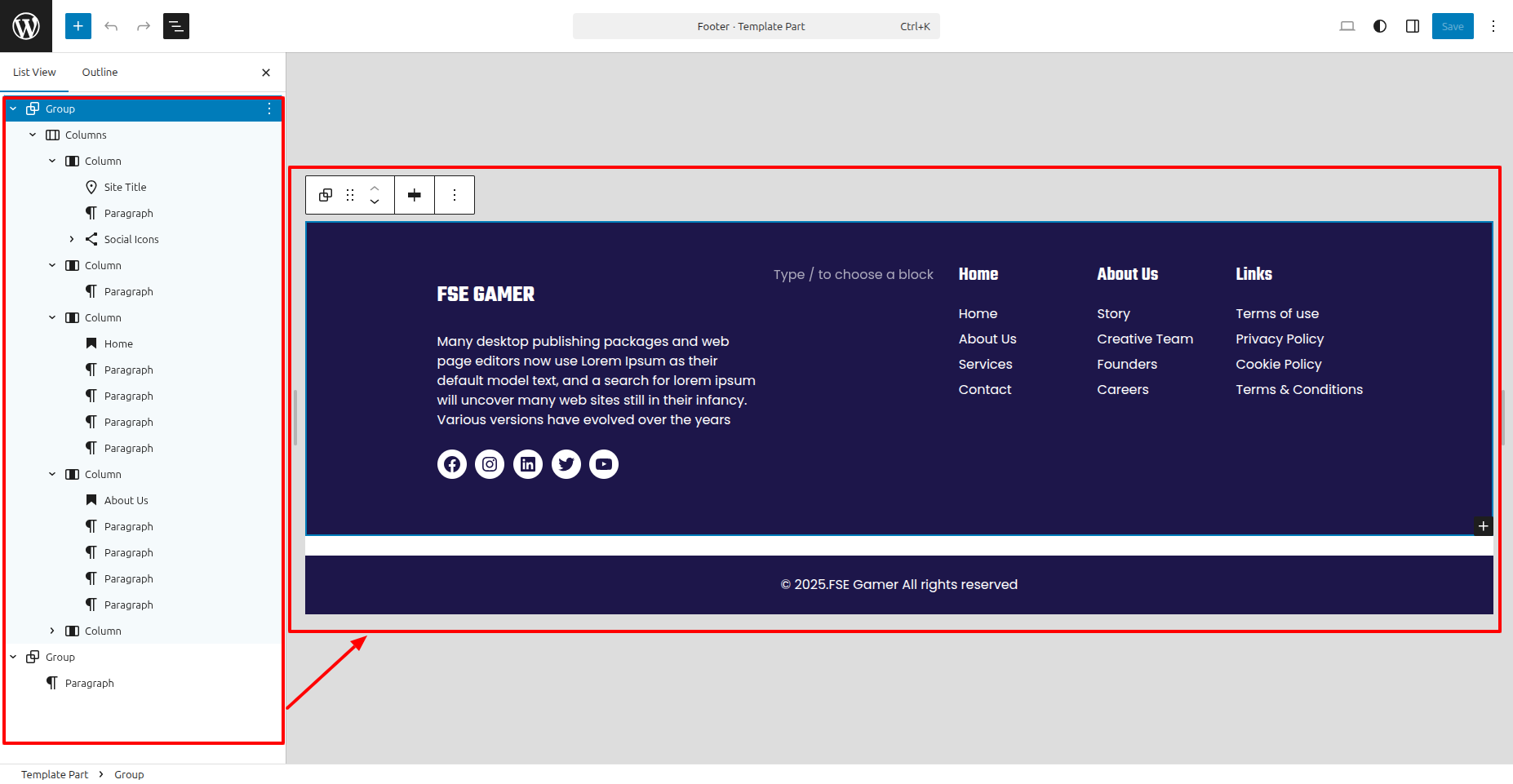1513x784 pixels.
Task: Open block toolbar options menu
Action: pos(455,195)
